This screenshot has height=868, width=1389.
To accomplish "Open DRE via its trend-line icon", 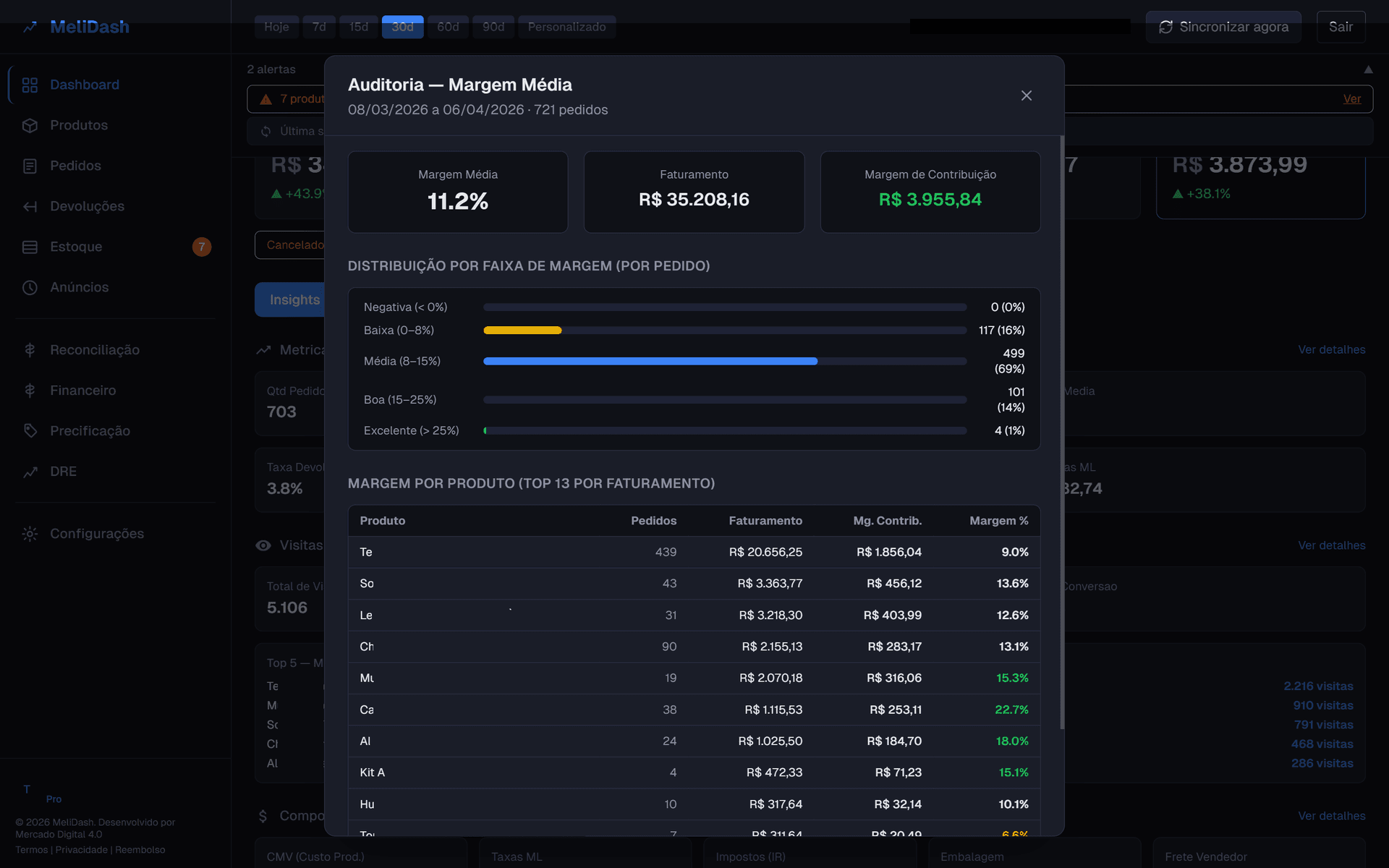I will click(x=30, y=471).
